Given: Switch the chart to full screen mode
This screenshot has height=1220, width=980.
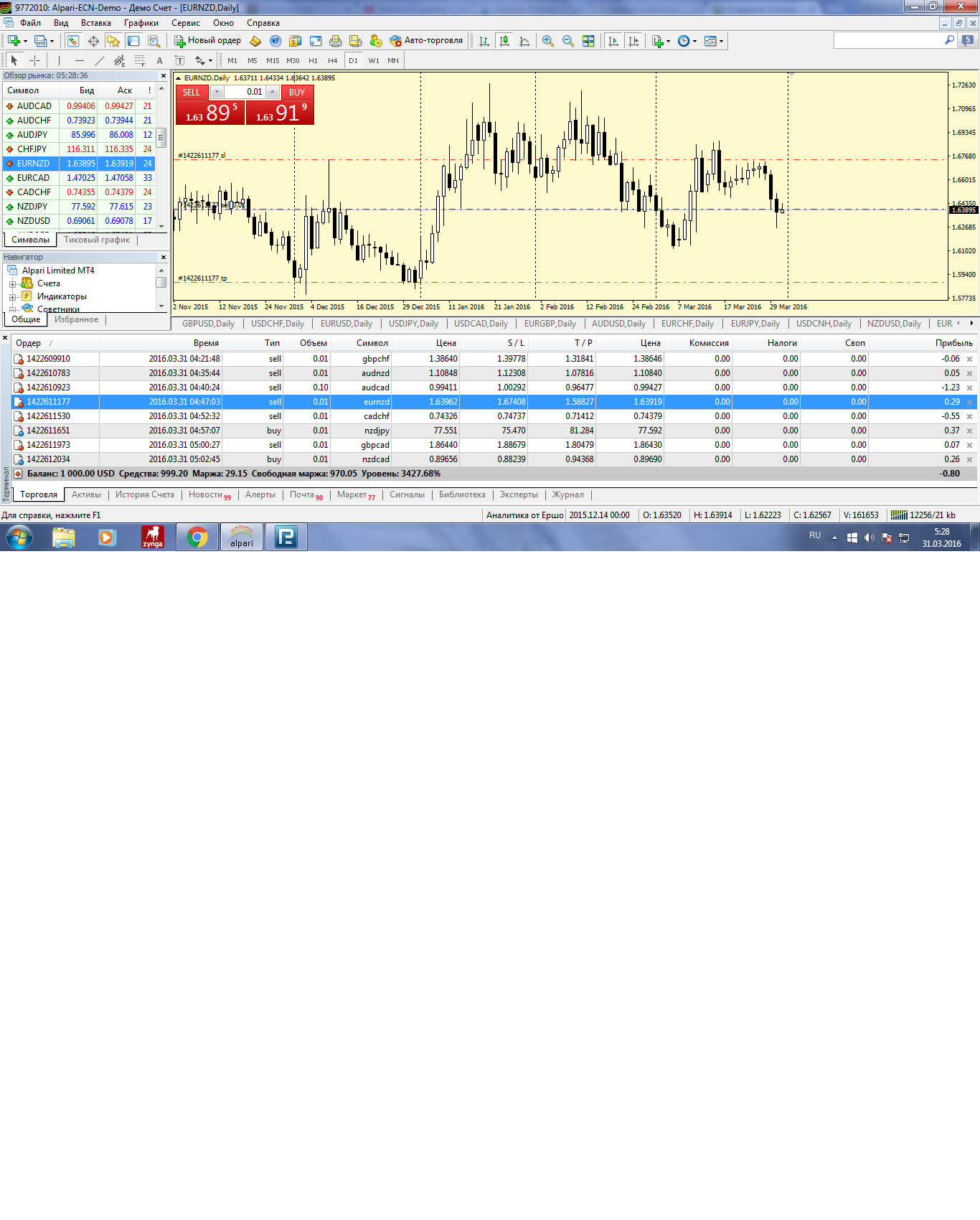Looking at the screenshot, I should tap(315, 41).
